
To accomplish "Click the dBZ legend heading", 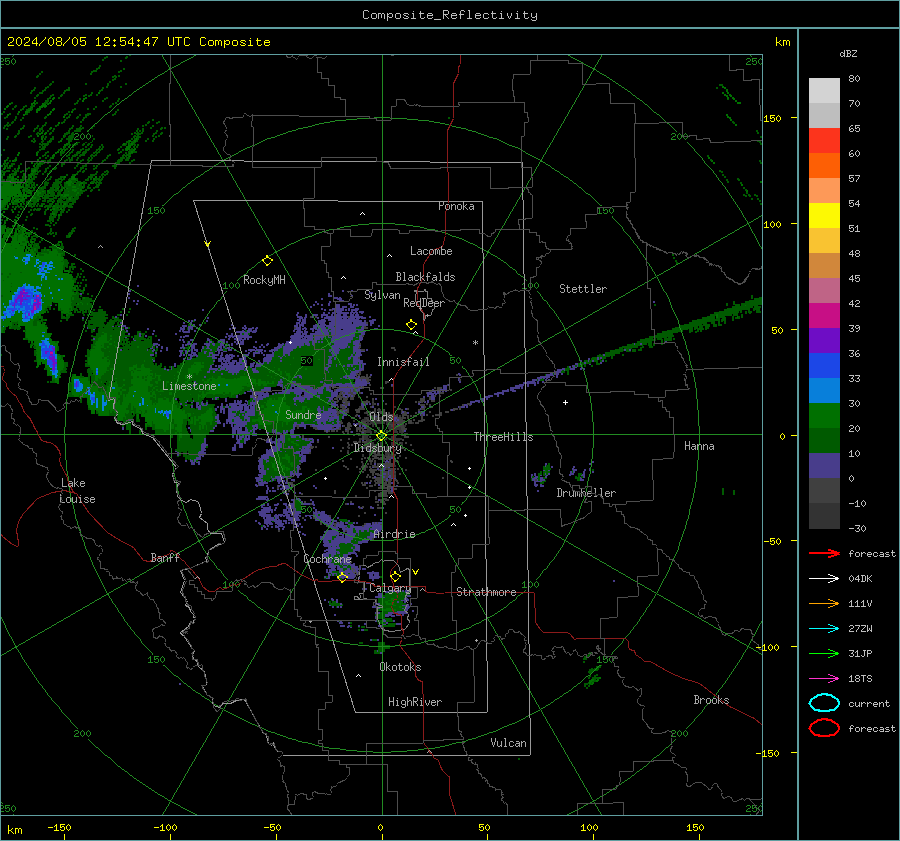I will click(x=848, y=54).
